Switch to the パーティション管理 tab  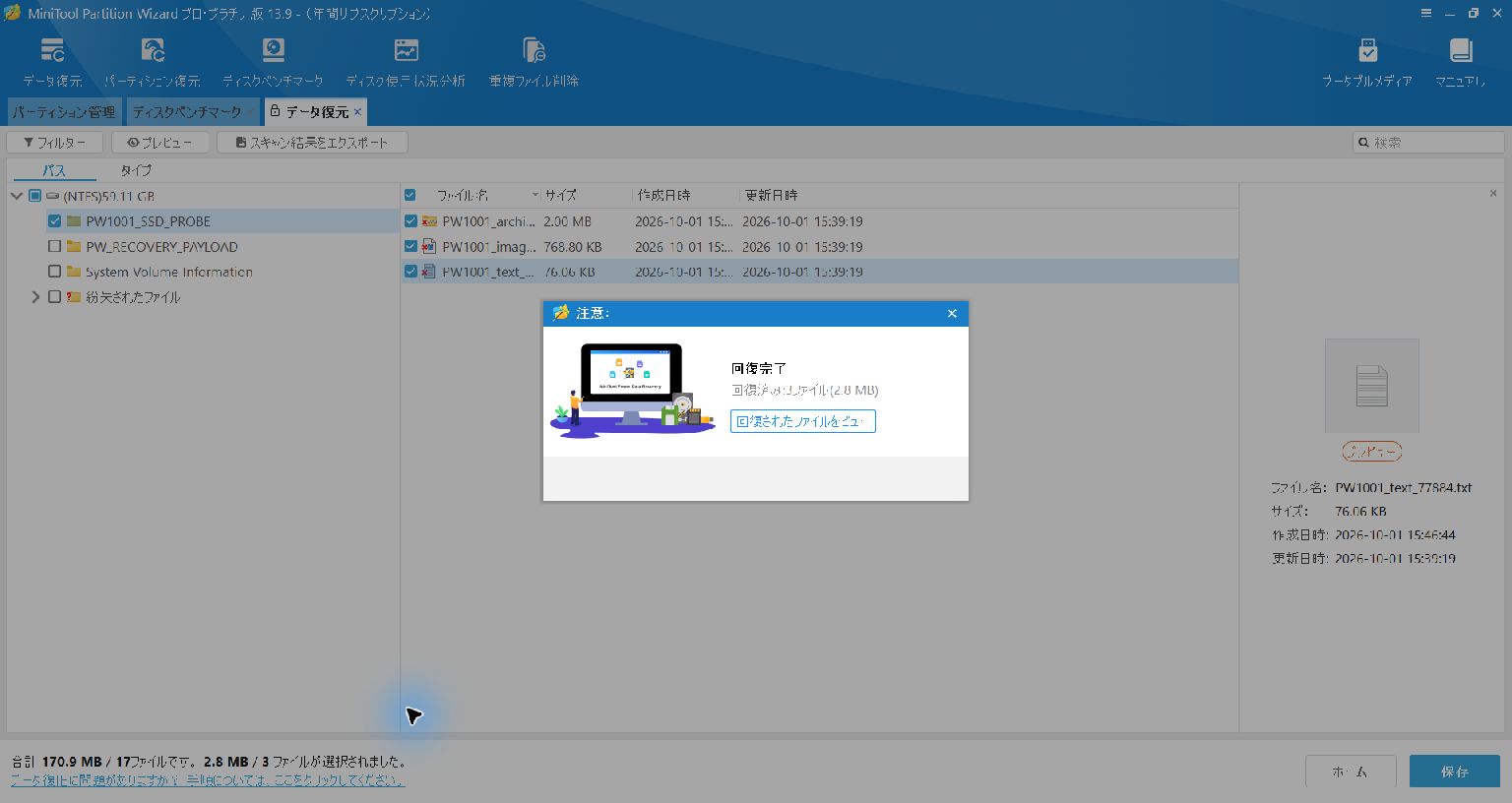[64, 112]
